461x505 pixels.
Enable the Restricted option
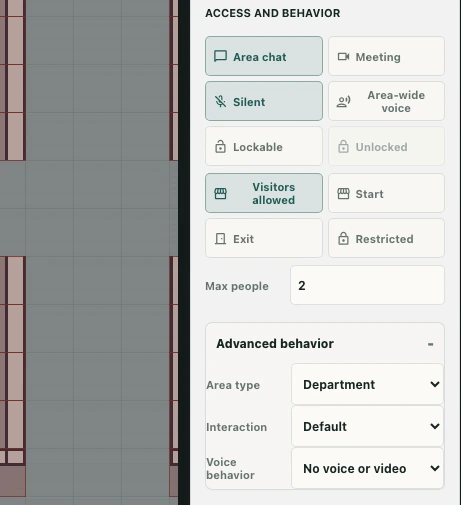[386, 238]
